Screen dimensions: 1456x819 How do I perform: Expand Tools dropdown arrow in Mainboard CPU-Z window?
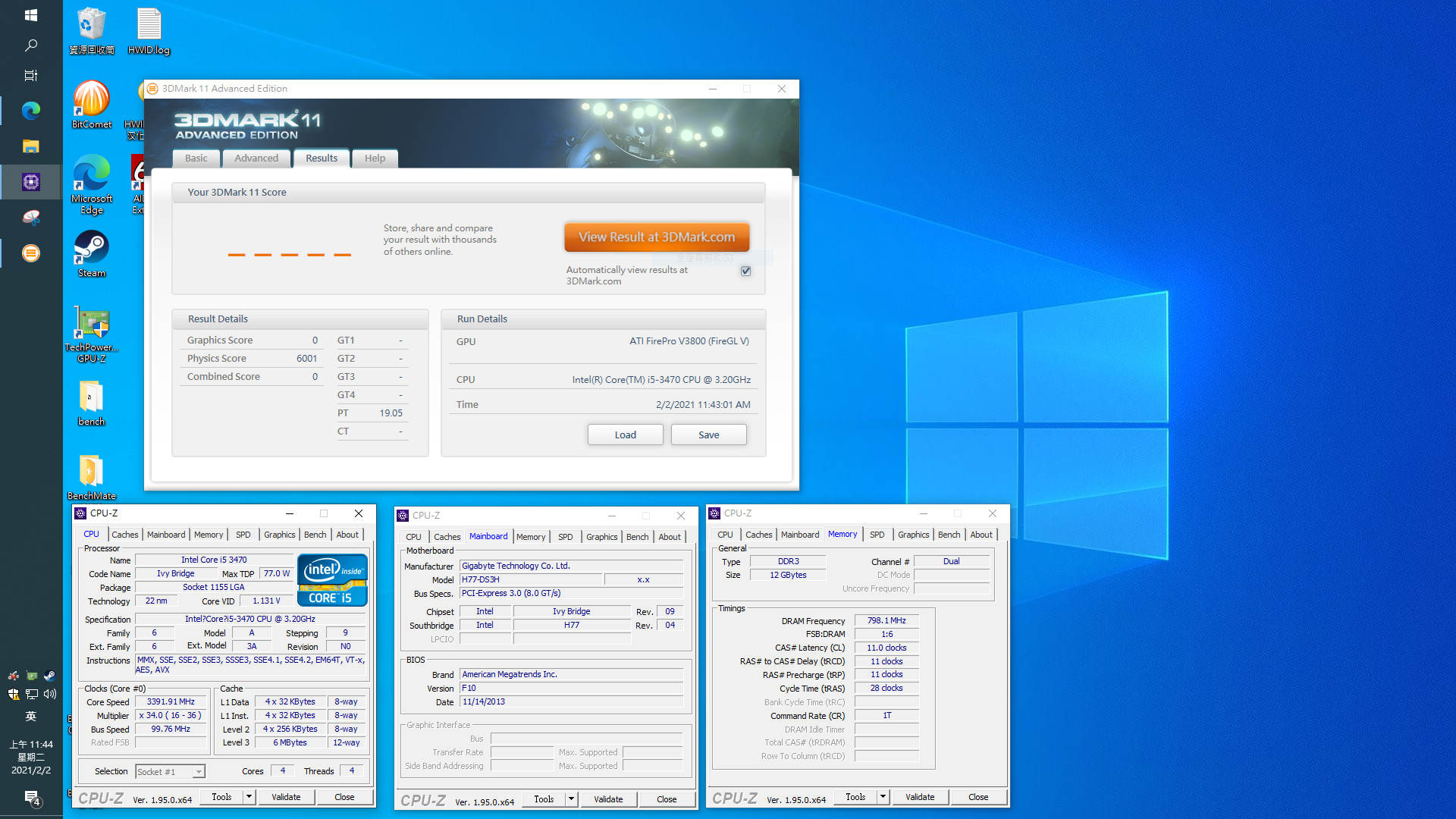tap(571, 799)
